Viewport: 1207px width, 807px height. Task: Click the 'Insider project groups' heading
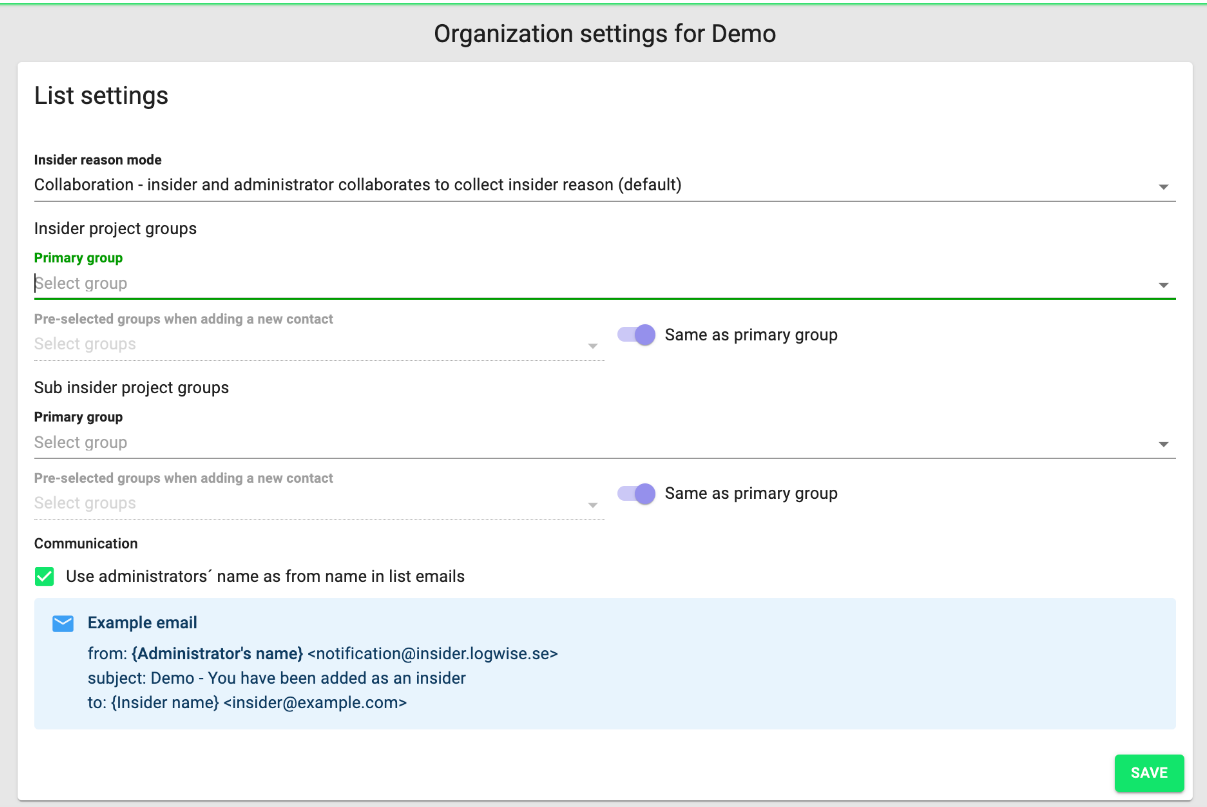[x=115, y=229]
